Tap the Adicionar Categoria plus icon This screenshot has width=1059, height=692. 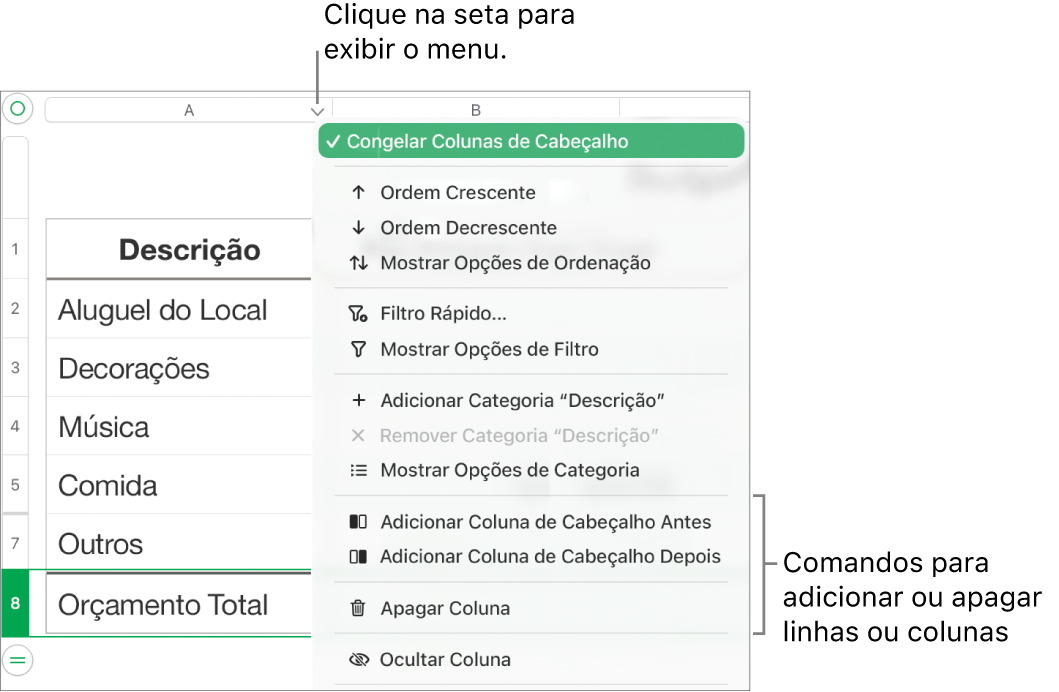[358, 400]
